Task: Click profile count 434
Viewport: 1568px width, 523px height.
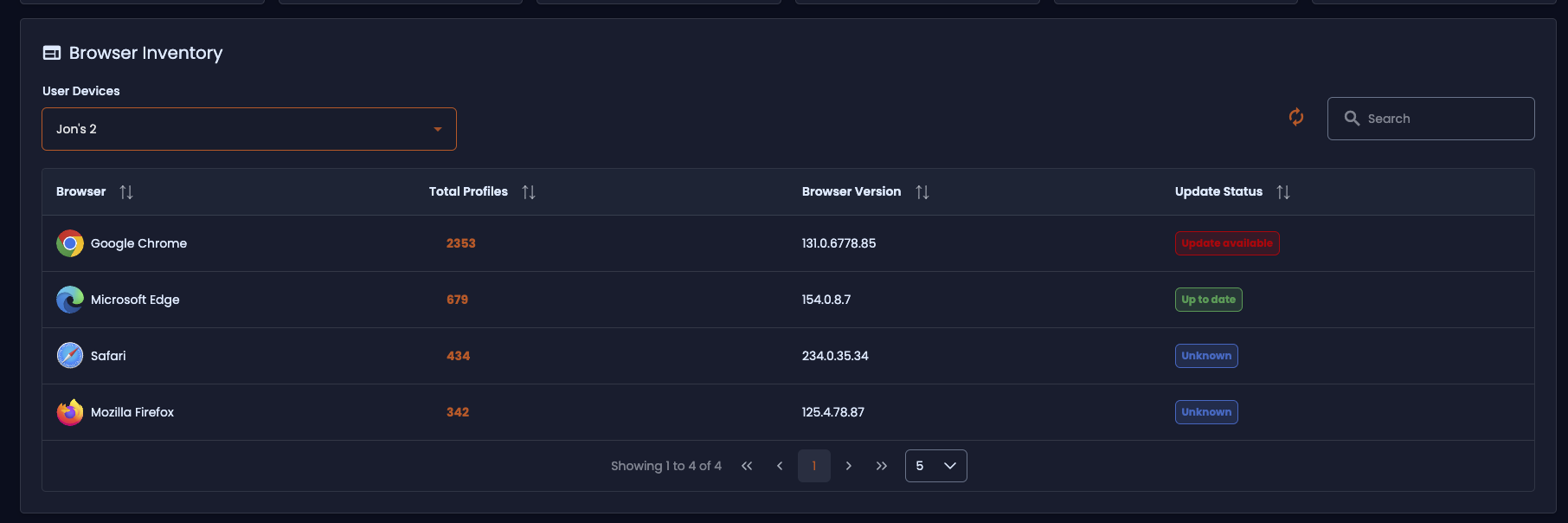Action: click(459, 356)
